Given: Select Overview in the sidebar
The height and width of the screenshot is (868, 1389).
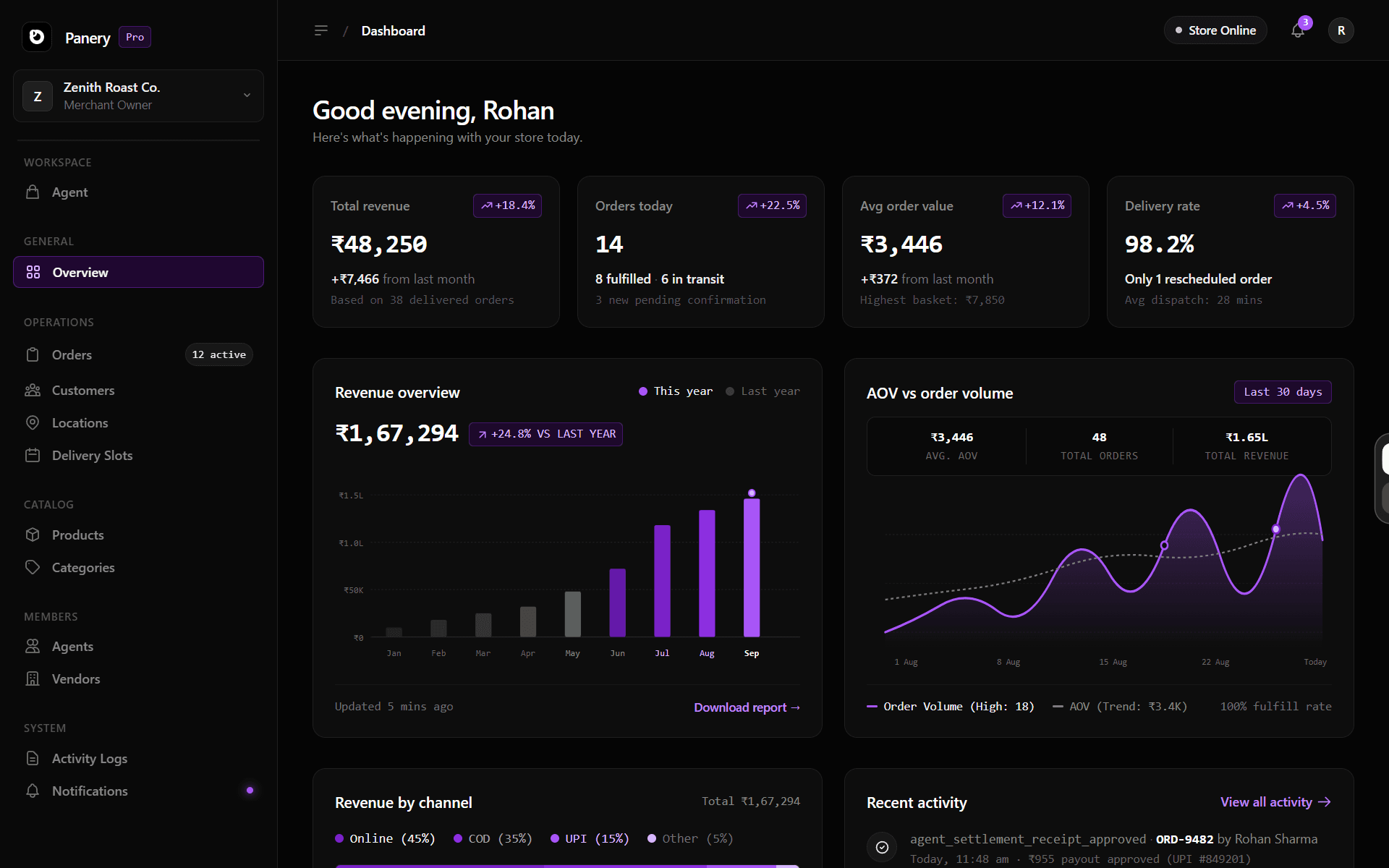Looking at the screenshot, I should (x=138, y=272).
